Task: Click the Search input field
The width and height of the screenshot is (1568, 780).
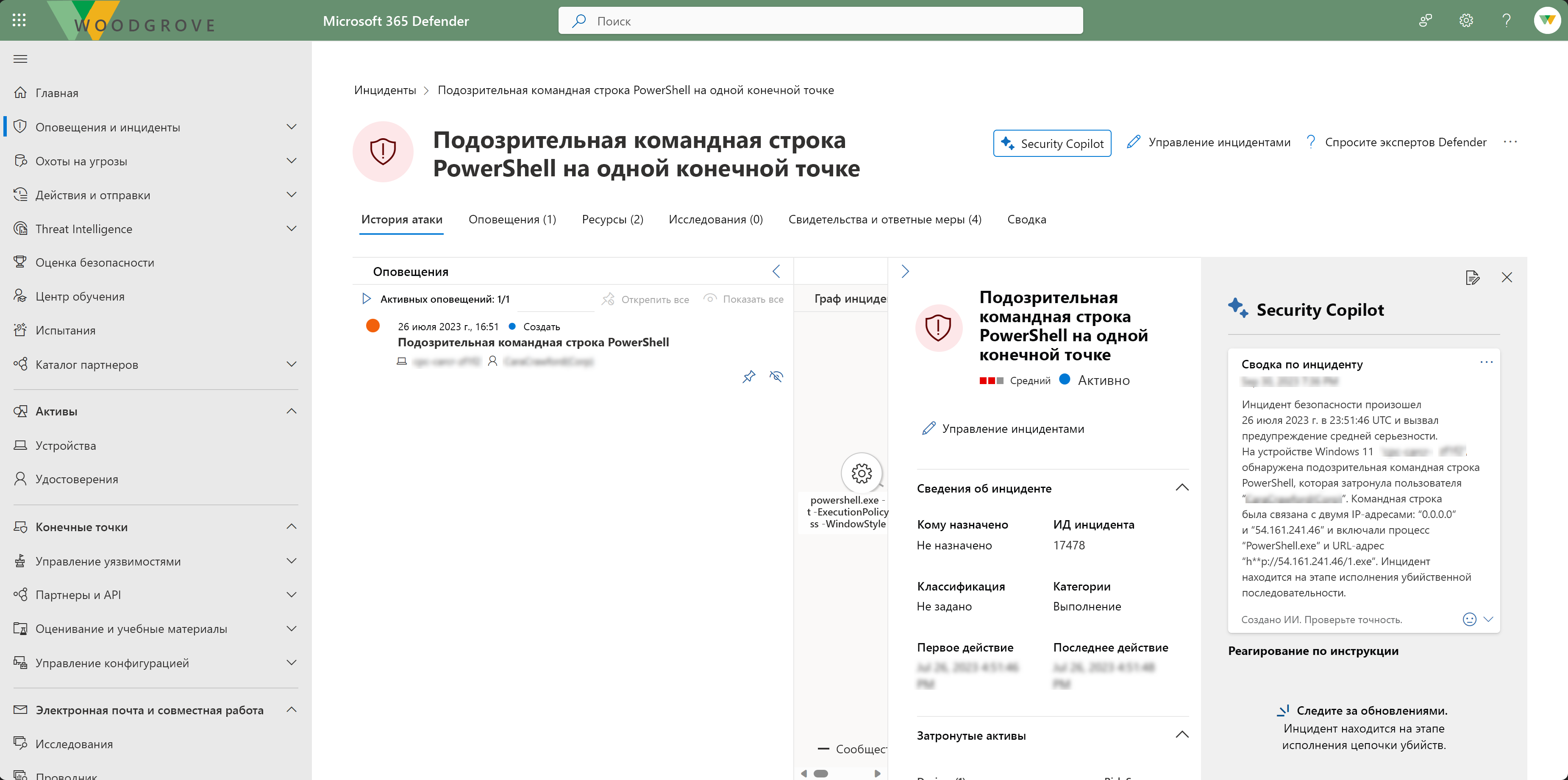Action: 820,21
